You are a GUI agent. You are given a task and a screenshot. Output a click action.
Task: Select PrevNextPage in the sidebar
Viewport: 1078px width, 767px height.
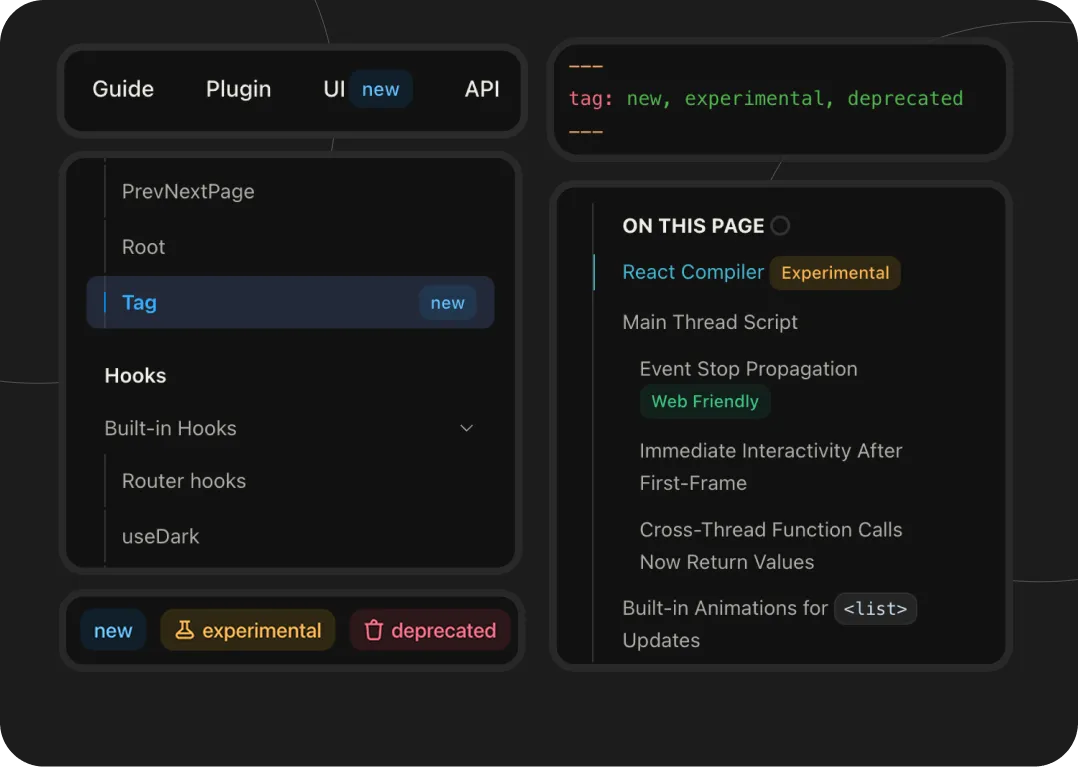[x=188, y=191]
